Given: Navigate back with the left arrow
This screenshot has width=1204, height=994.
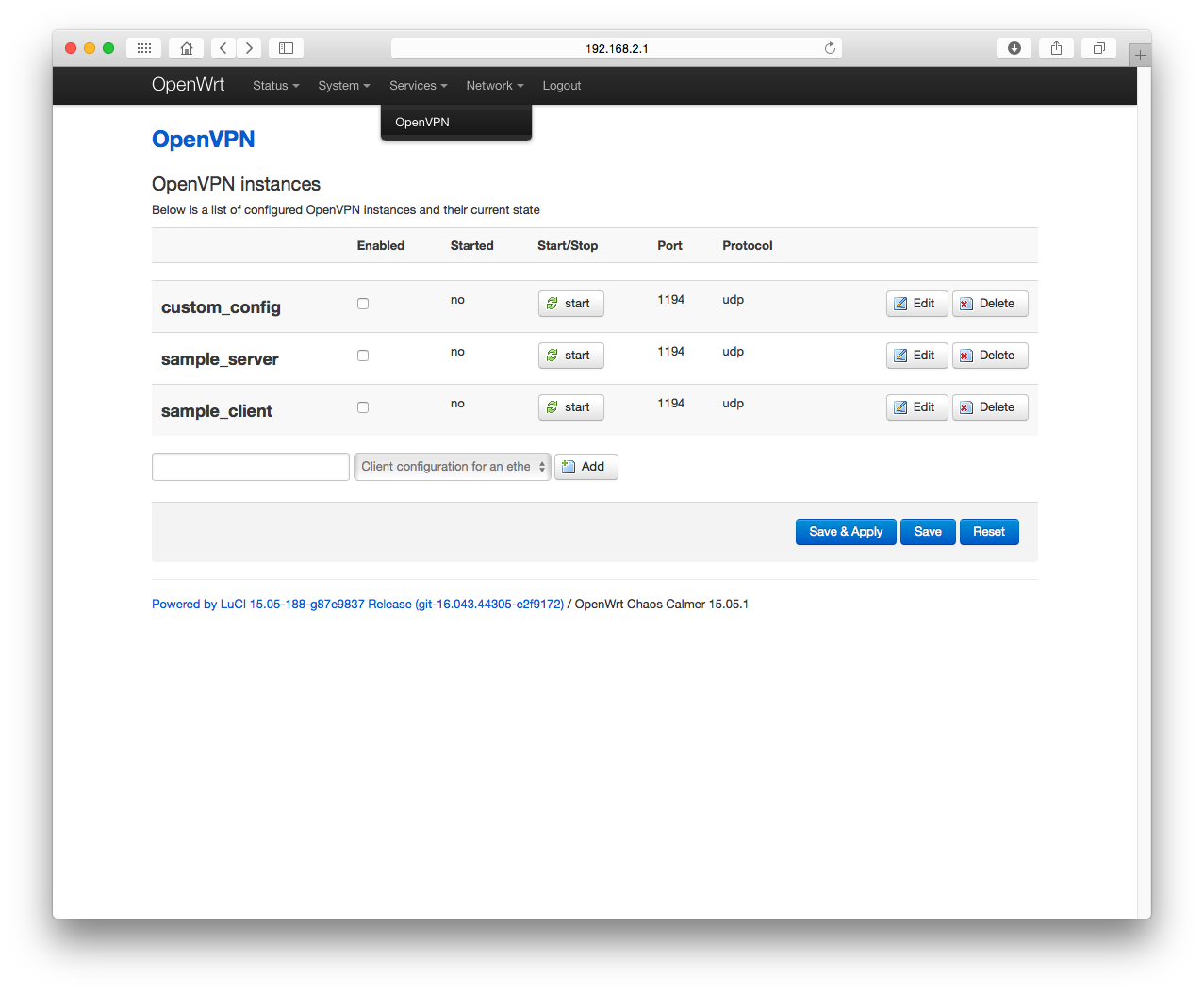Looking at the screenshot, I should (x=223, y=48).
